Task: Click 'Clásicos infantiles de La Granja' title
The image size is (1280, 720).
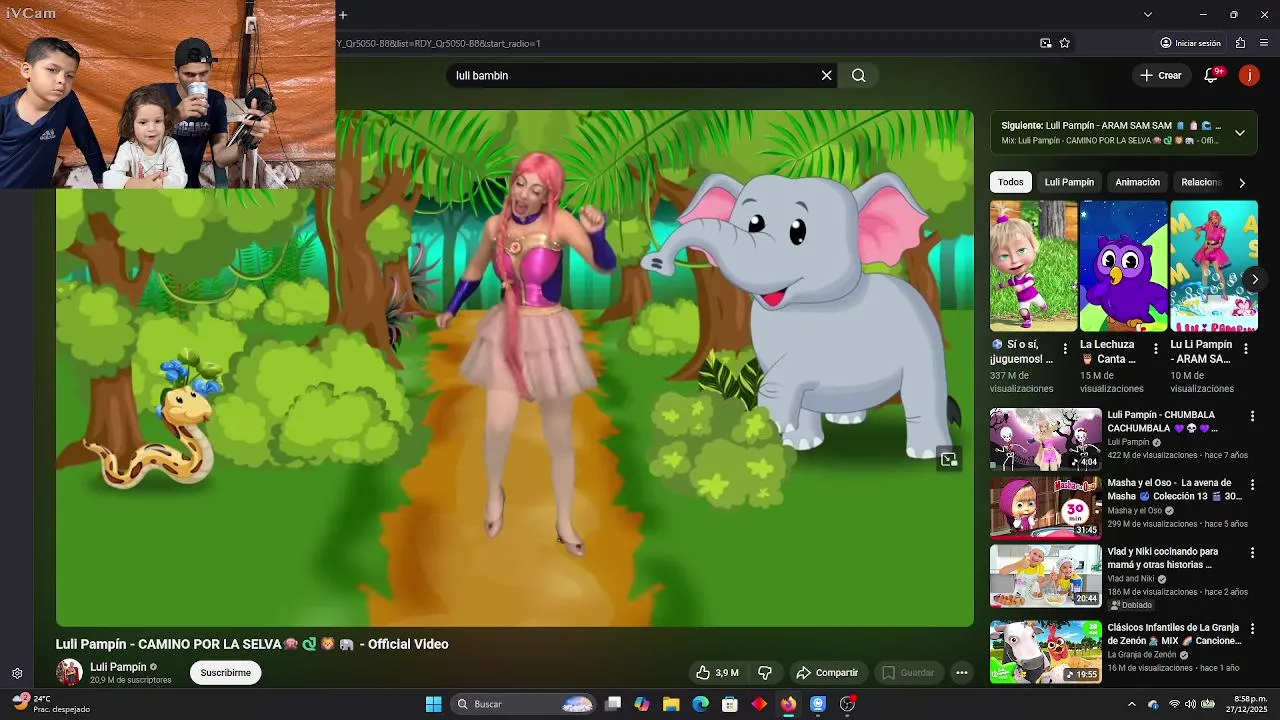Action: [x=1174, y=634]
